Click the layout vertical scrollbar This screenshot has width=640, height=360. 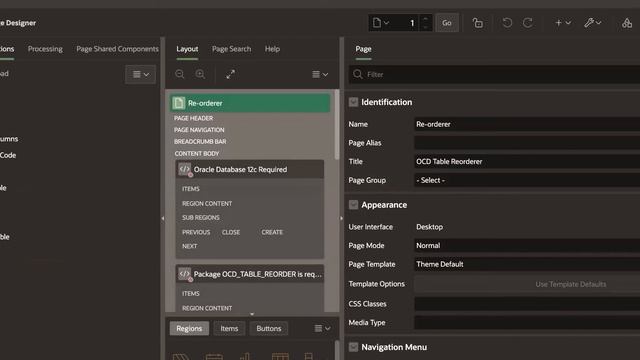point(337,124)
